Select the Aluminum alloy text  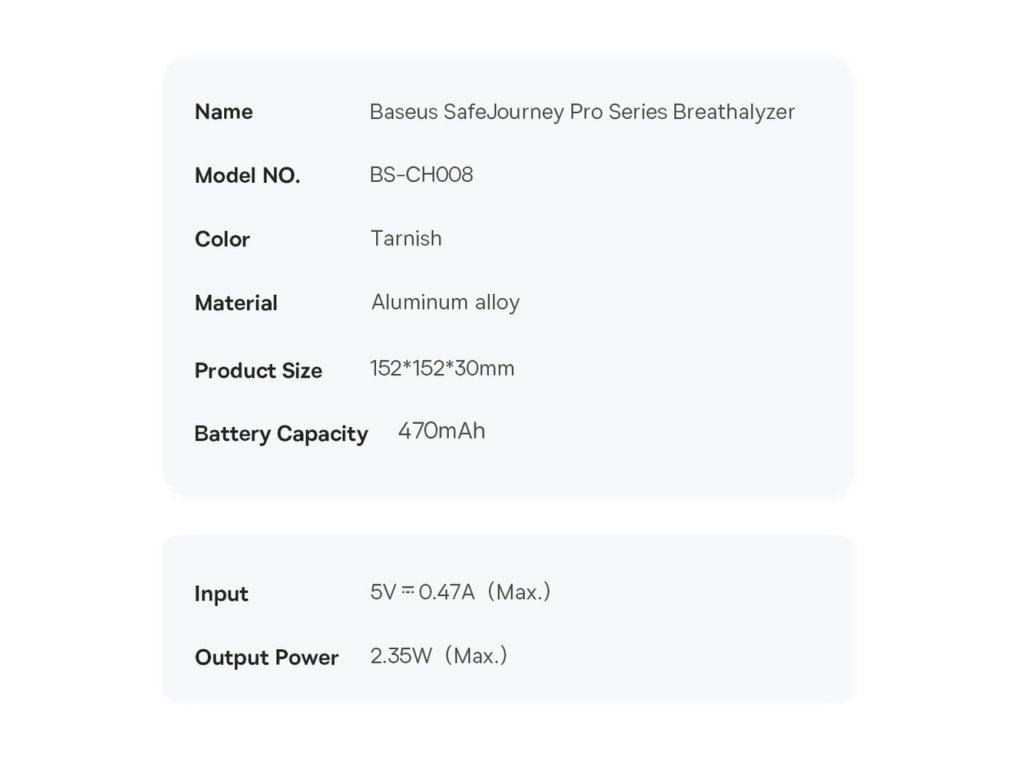tap(445, 303)
